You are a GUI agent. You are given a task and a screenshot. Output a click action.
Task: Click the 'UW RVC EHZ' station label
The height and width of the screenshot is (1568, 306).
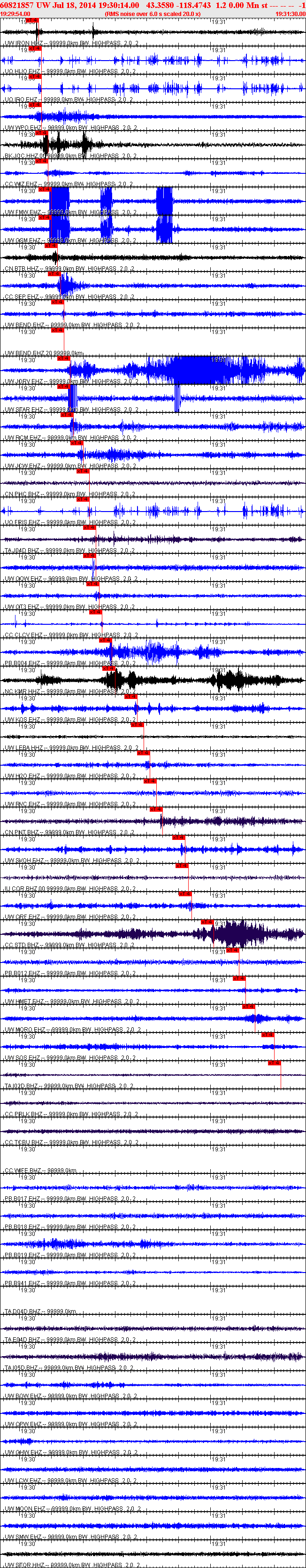tap(23, 805)
